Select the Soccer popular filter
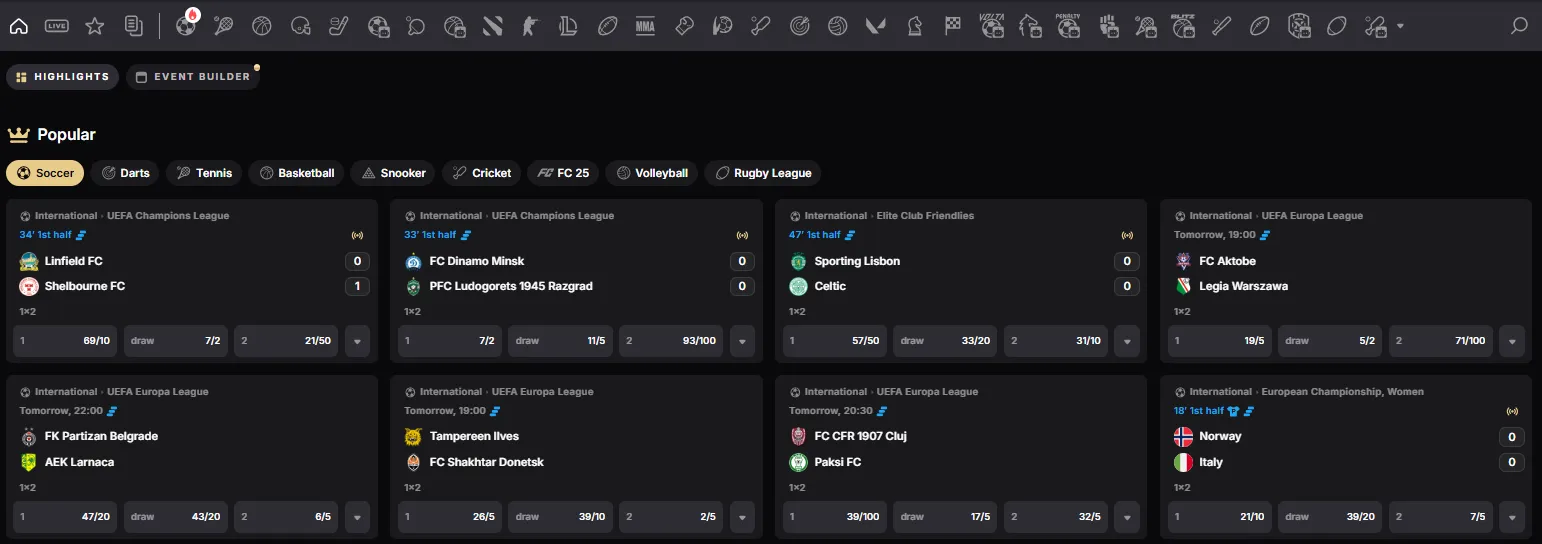The image size is (1542, 544). pos(45,173)
